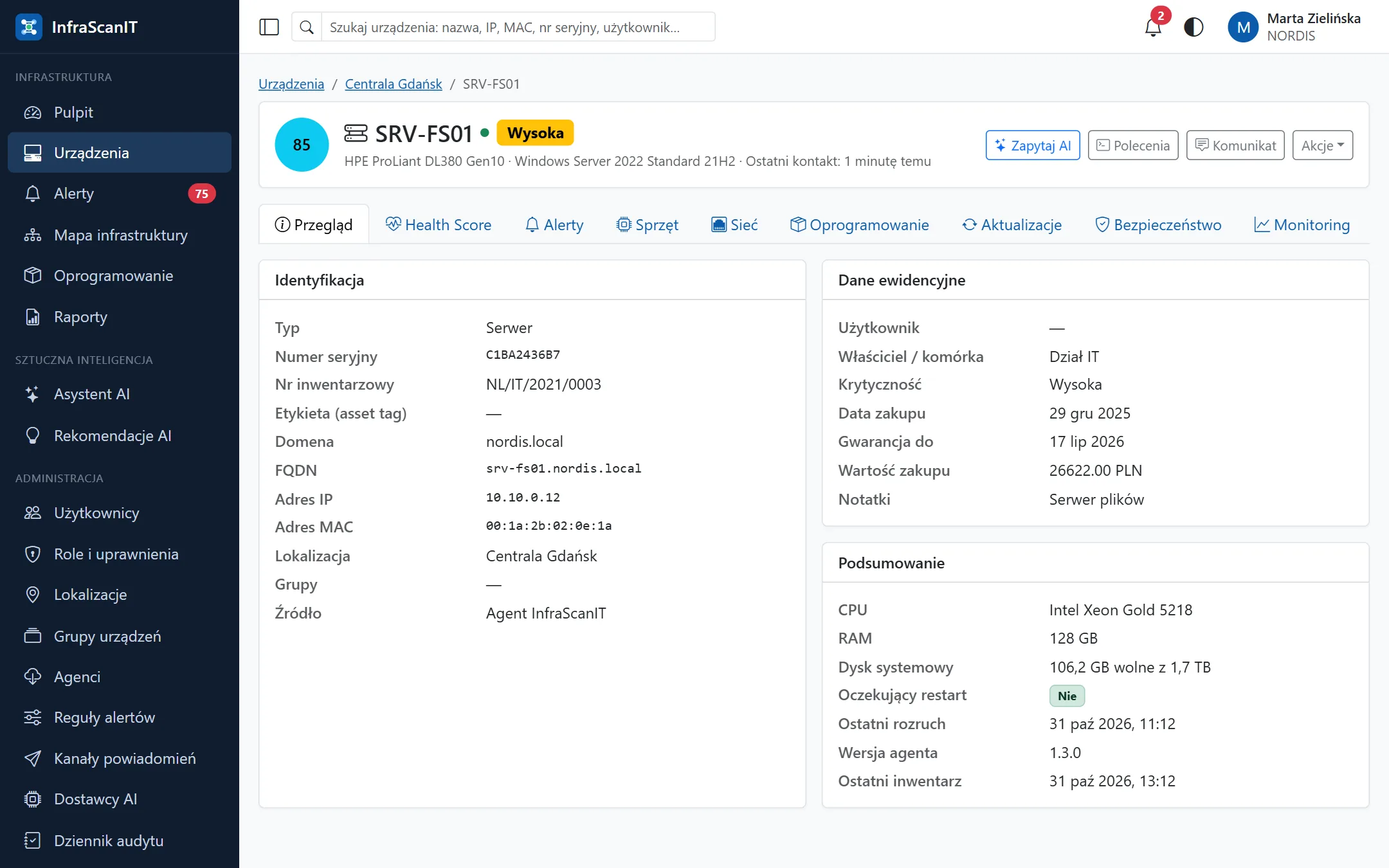Click the InfraScanIT logo icon
This screenshot has width=1389, height=868.
(x=28, y=27)
